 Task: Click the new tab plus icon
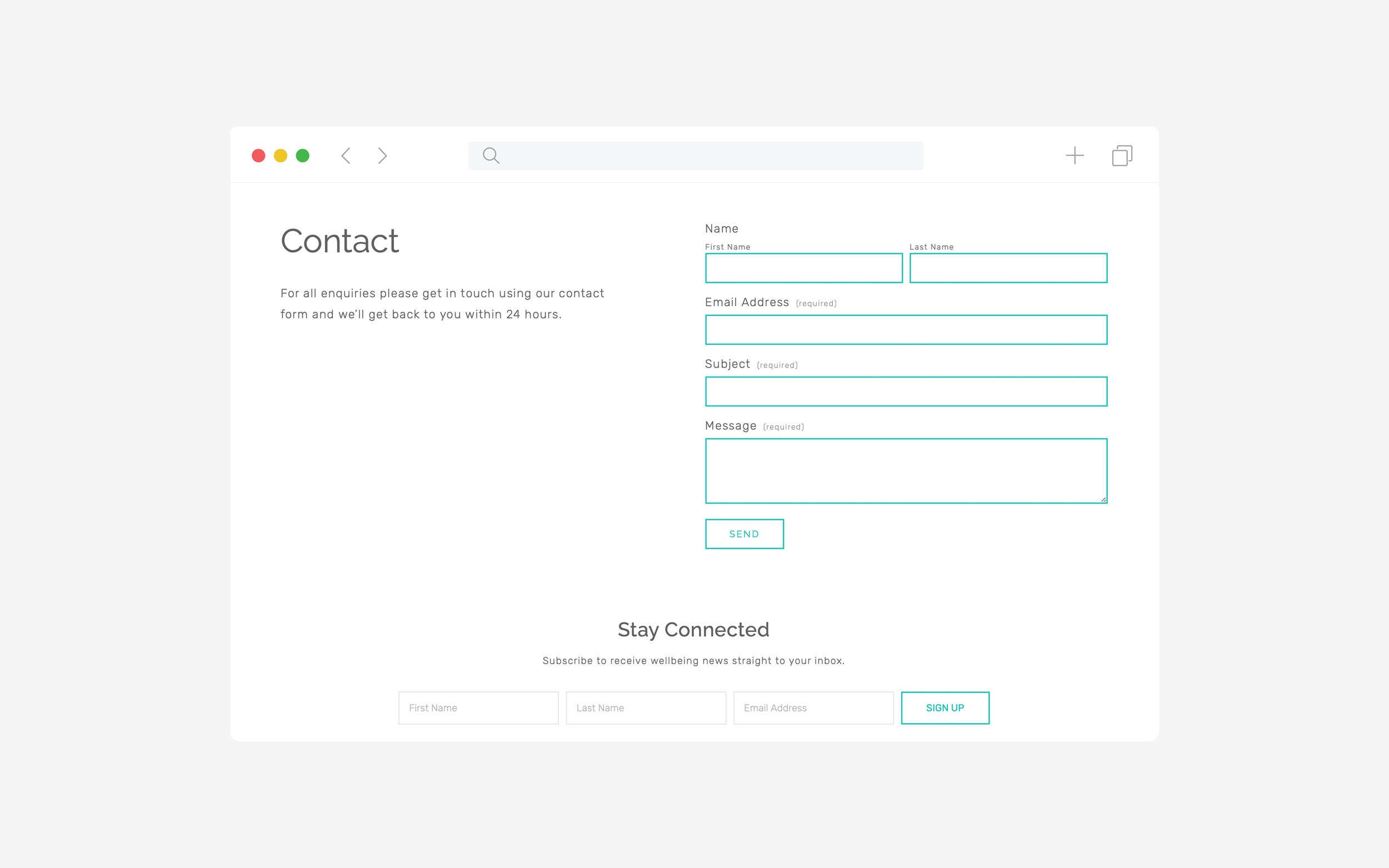coord(1074,154)
